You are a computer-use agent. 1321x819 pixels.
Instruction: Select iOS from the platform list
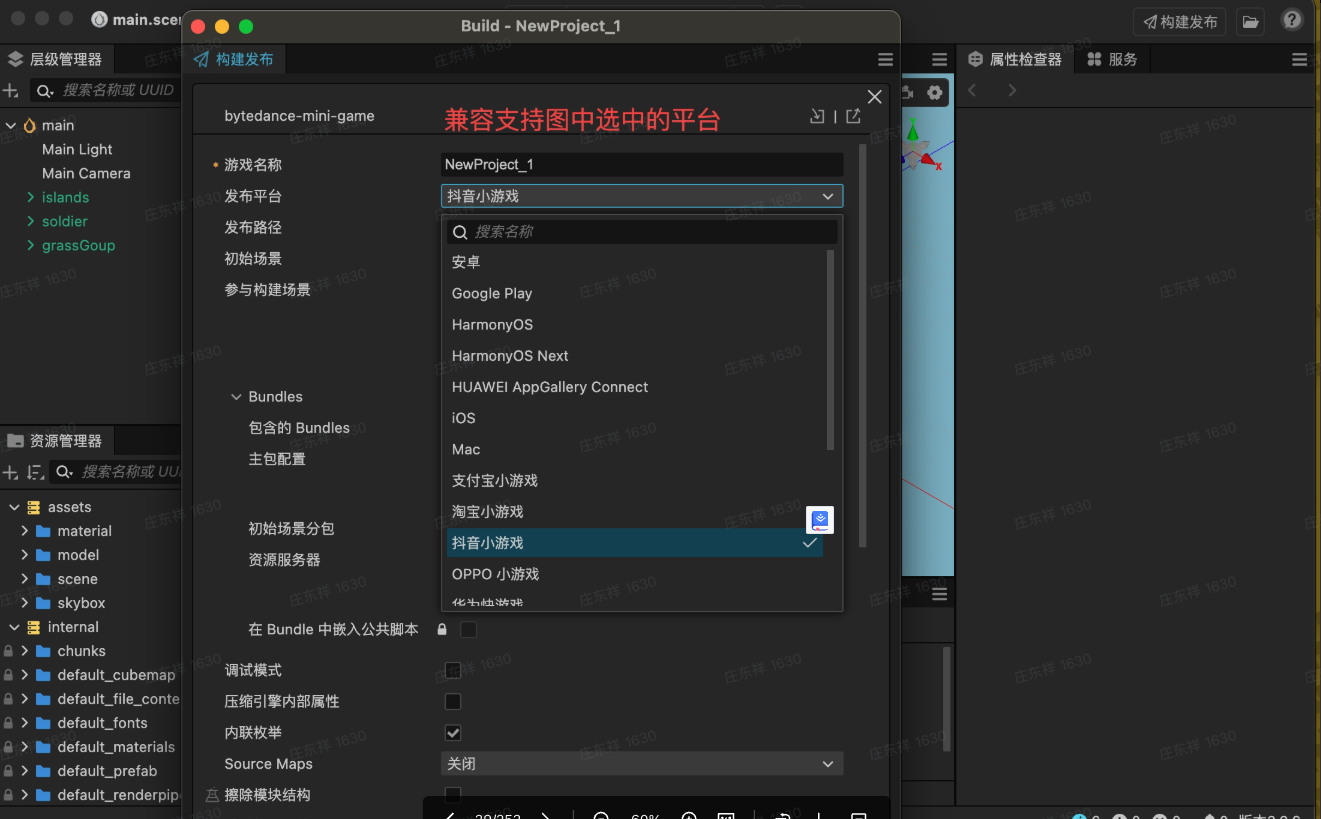[x=464, y=418]
